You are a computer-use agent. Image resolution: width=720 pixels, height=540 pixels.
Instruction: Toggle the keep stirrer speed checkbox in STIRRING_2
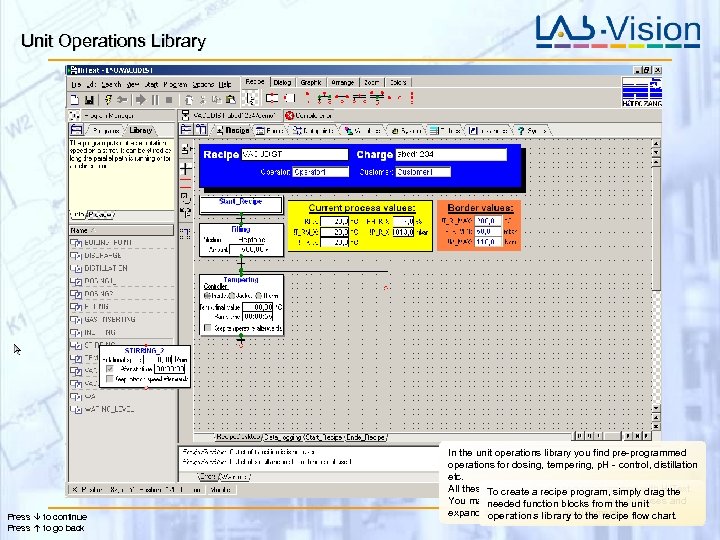[x=109, y=379]
